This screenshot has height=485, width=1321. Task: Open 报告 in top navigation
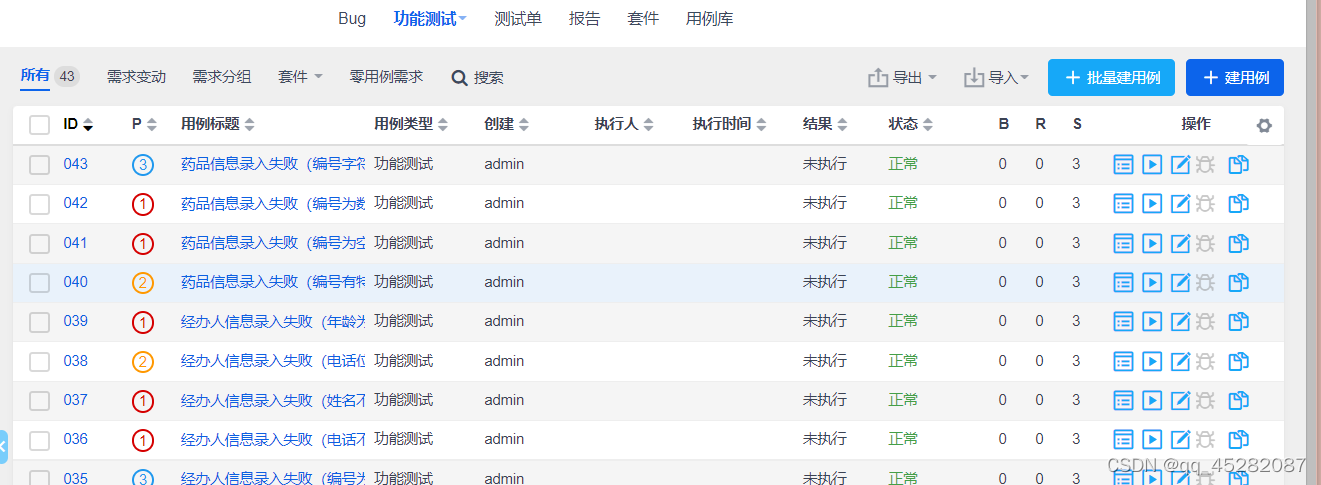point(584,18)
